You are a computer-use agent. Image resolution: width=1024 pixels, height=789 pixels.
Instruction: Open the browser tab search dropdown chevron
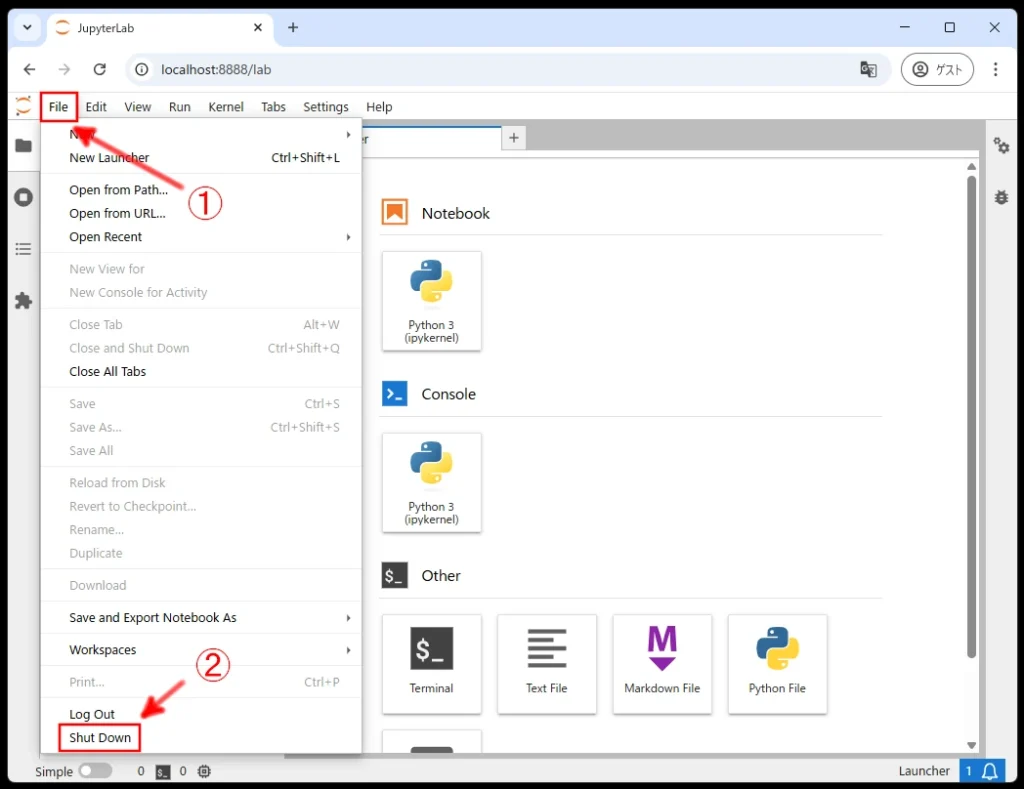point(27,27)
